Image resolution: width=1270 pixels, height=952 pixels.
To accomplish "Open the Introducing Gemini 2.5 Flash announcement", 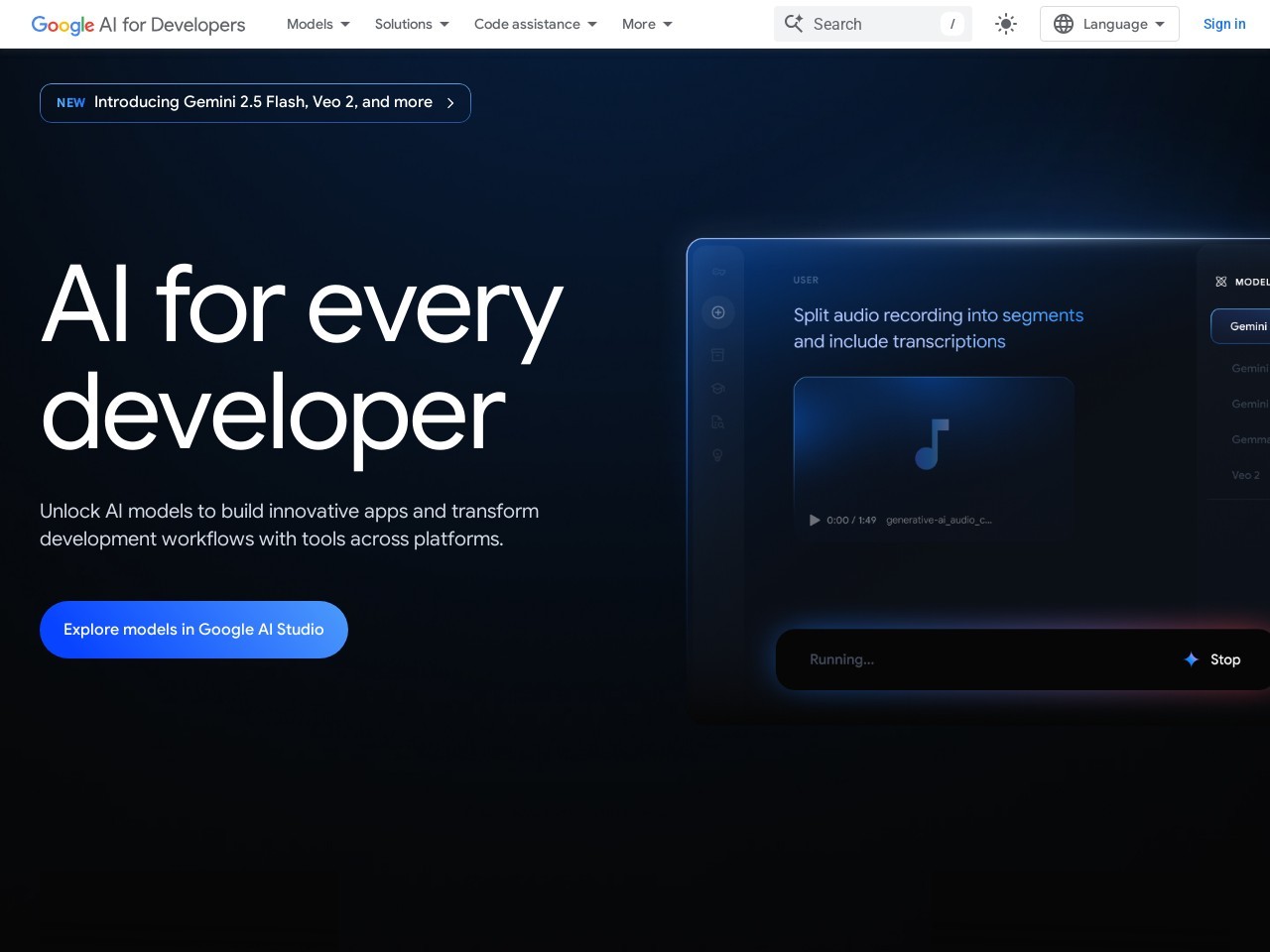I will pos(255,103).
